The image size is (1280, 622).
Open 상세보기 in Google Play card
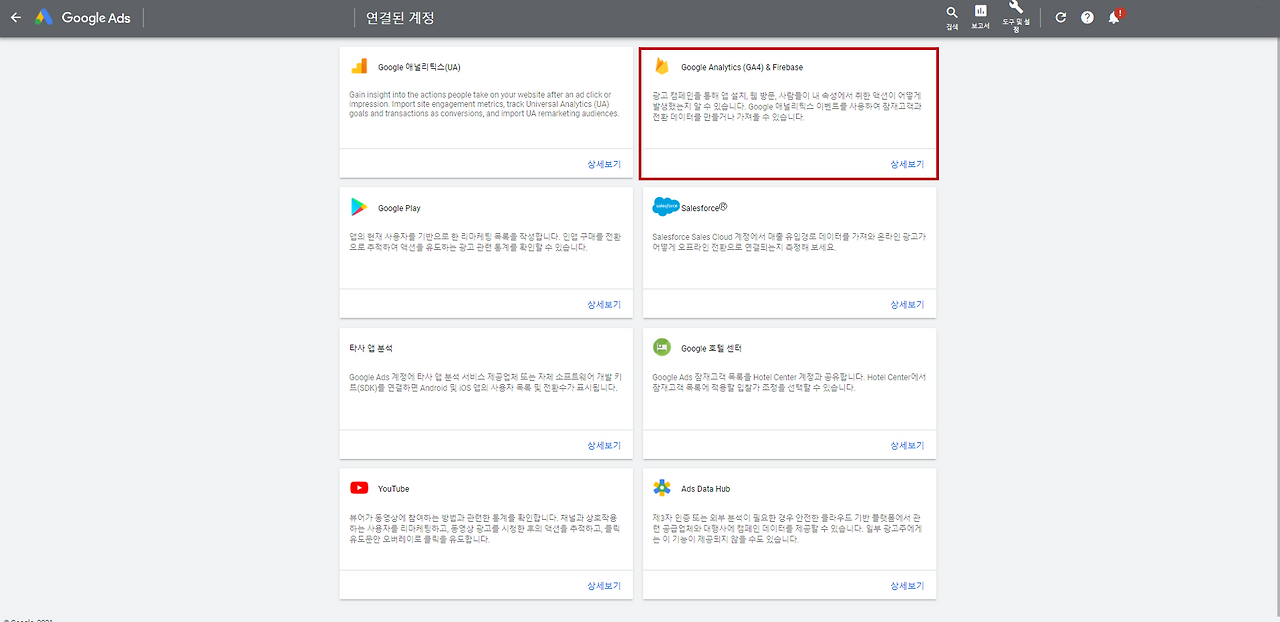tap(604, 304)
